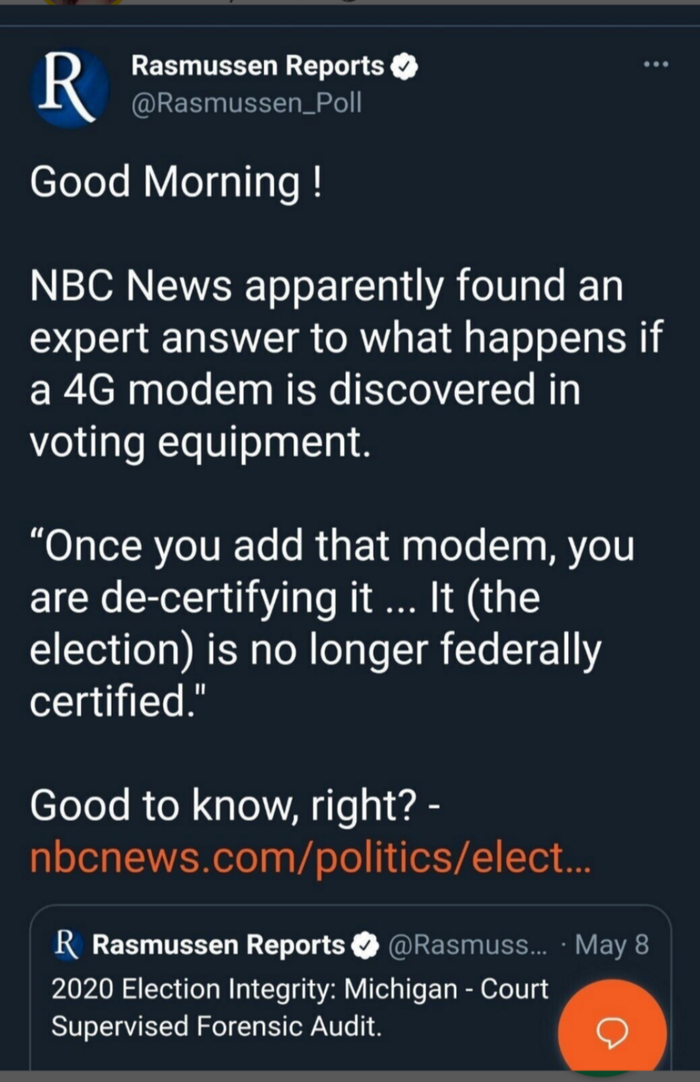Open the Rasmussen Reports display name at top
The width and height of the screenshot is (700, 1082).
click(x=257, y=67)
